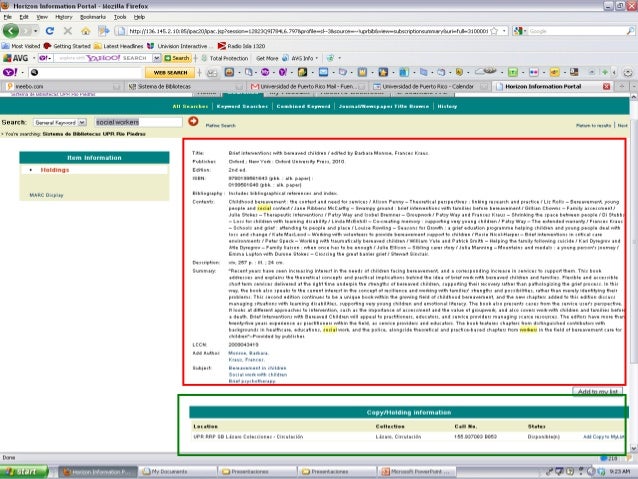The height and width of the screenshot is (479, 638).
Task: Click the social workers search input field
Action: pyautogui.click(x=138, y=122)
